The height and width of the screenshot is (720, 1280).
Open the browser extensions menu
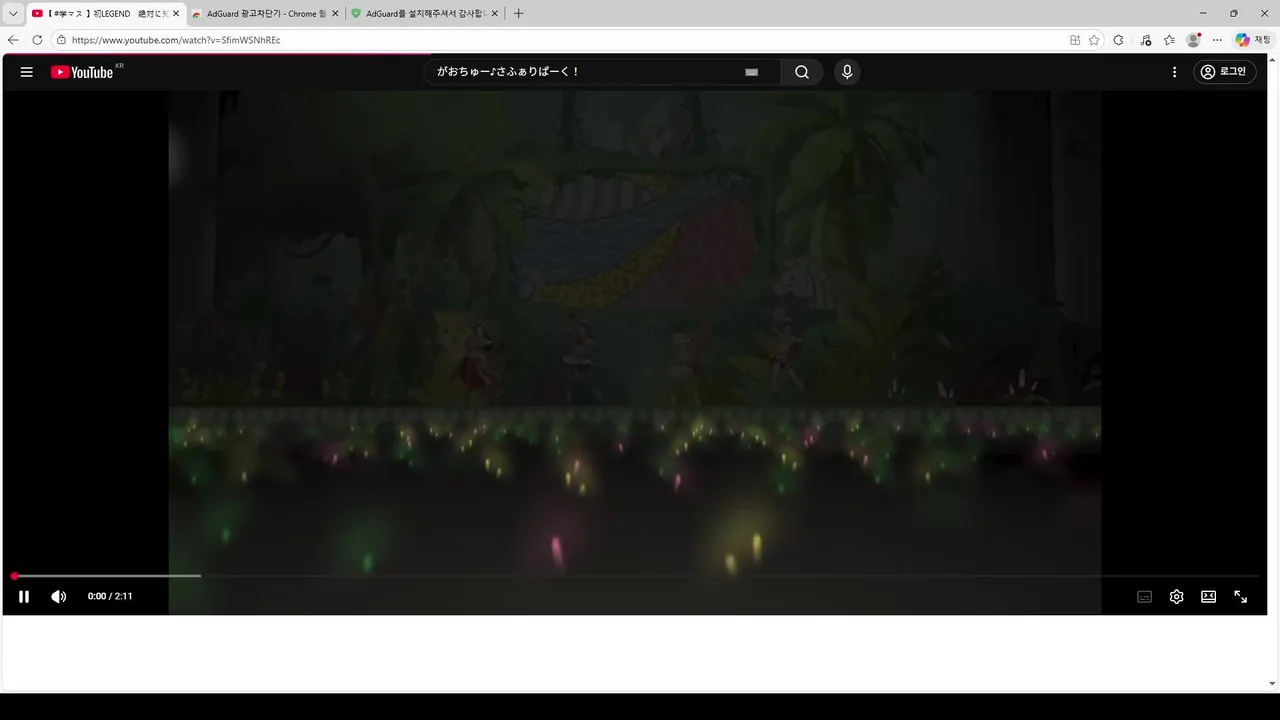1119,40
